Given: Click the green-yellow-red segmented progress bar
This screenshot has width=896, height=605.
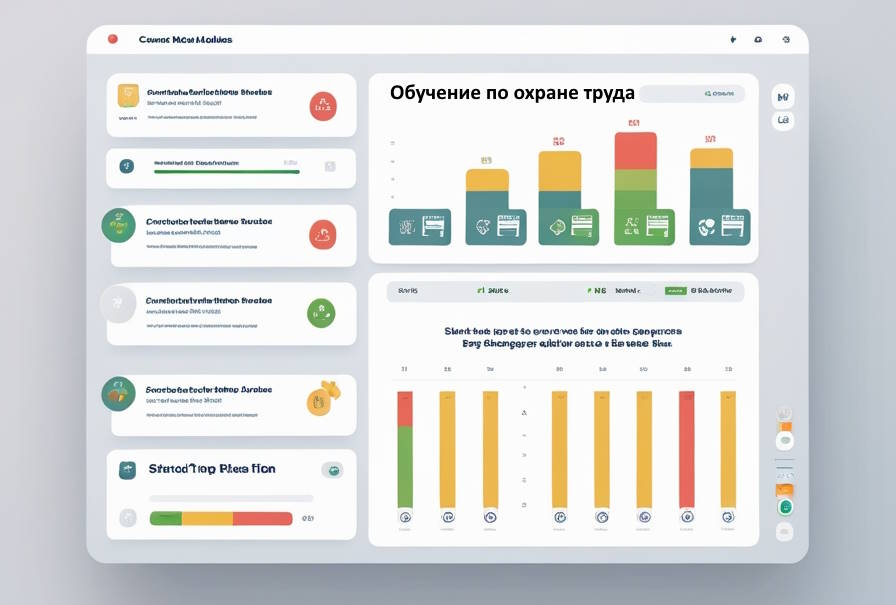Looking at the screenshot, I should pyautogui.click(x=221, y=518).
